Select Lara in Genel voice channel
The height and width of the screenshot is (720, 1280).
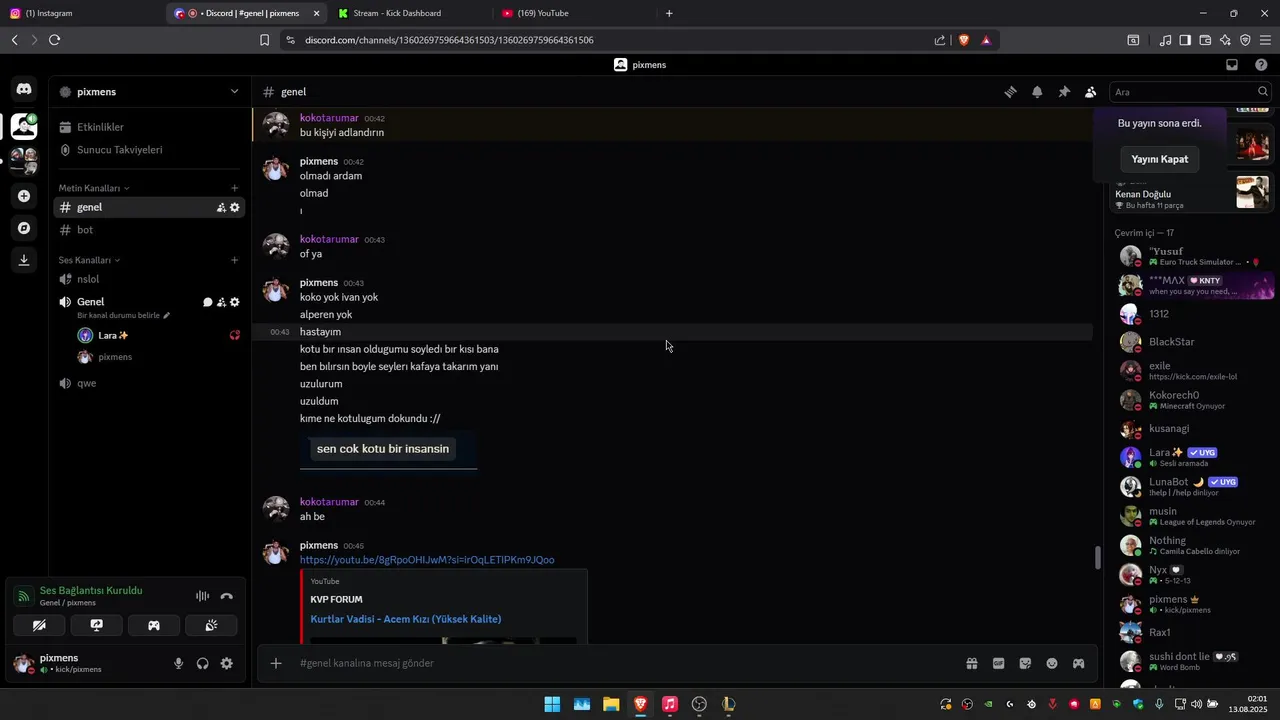160,335
